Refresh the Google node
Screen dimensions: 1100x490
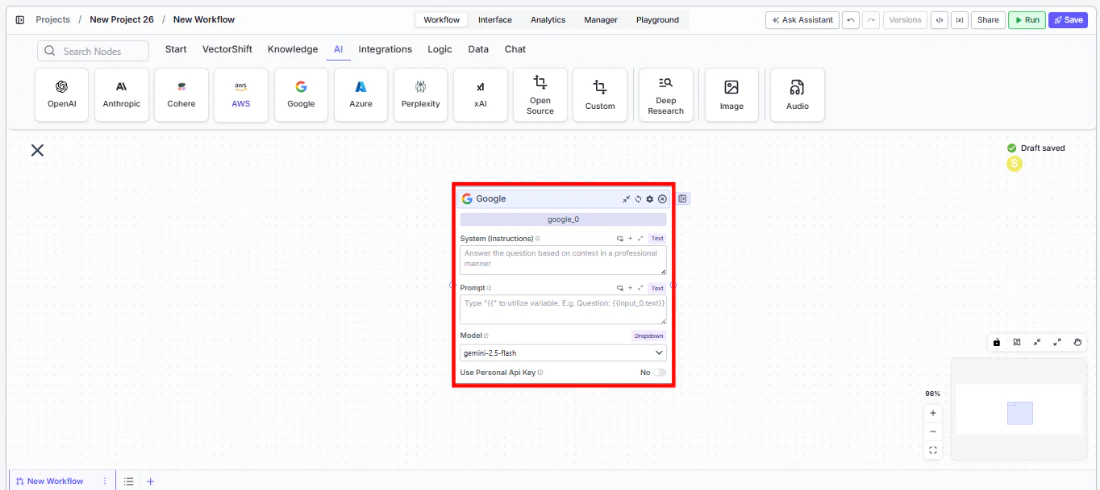pyautogui.click(x=638, y=199)
